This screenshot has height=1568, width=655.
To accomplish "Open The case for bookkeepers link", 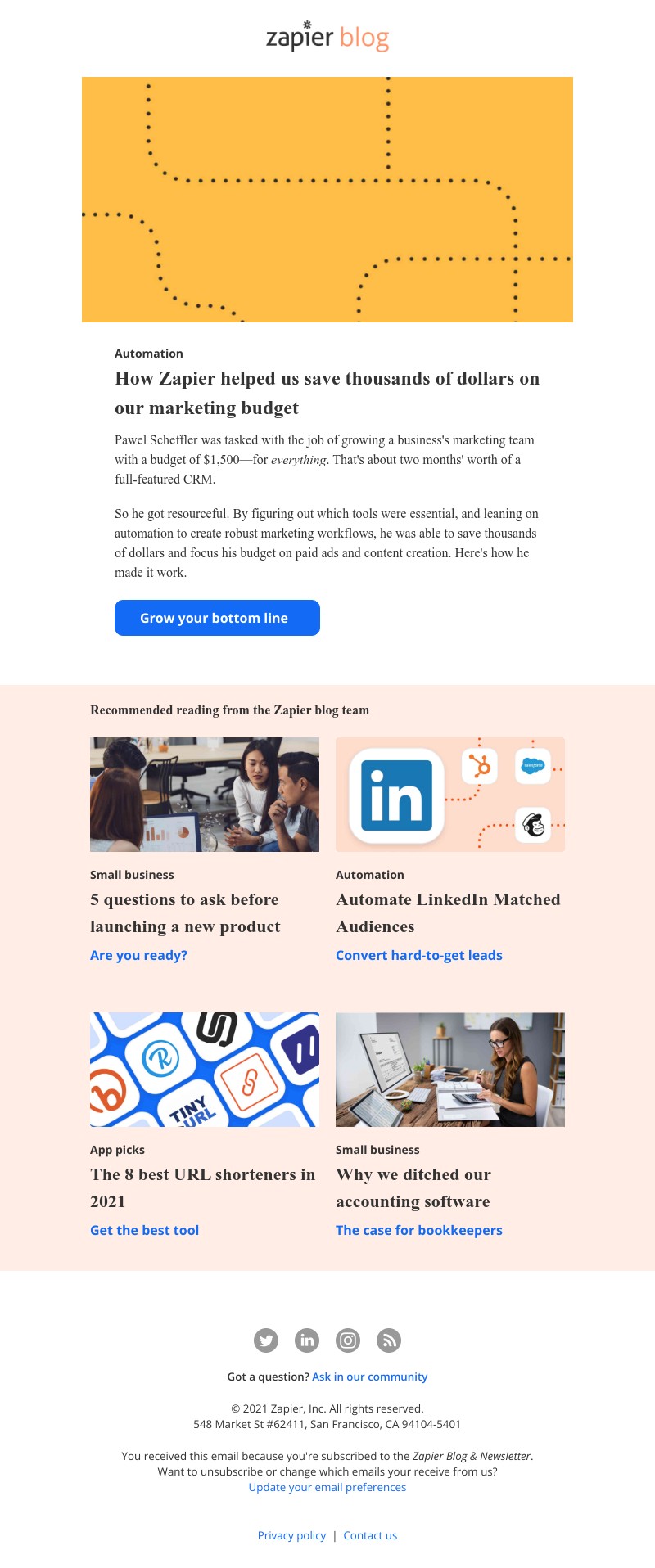I will pyautogui.click(x=419, y=1230).
